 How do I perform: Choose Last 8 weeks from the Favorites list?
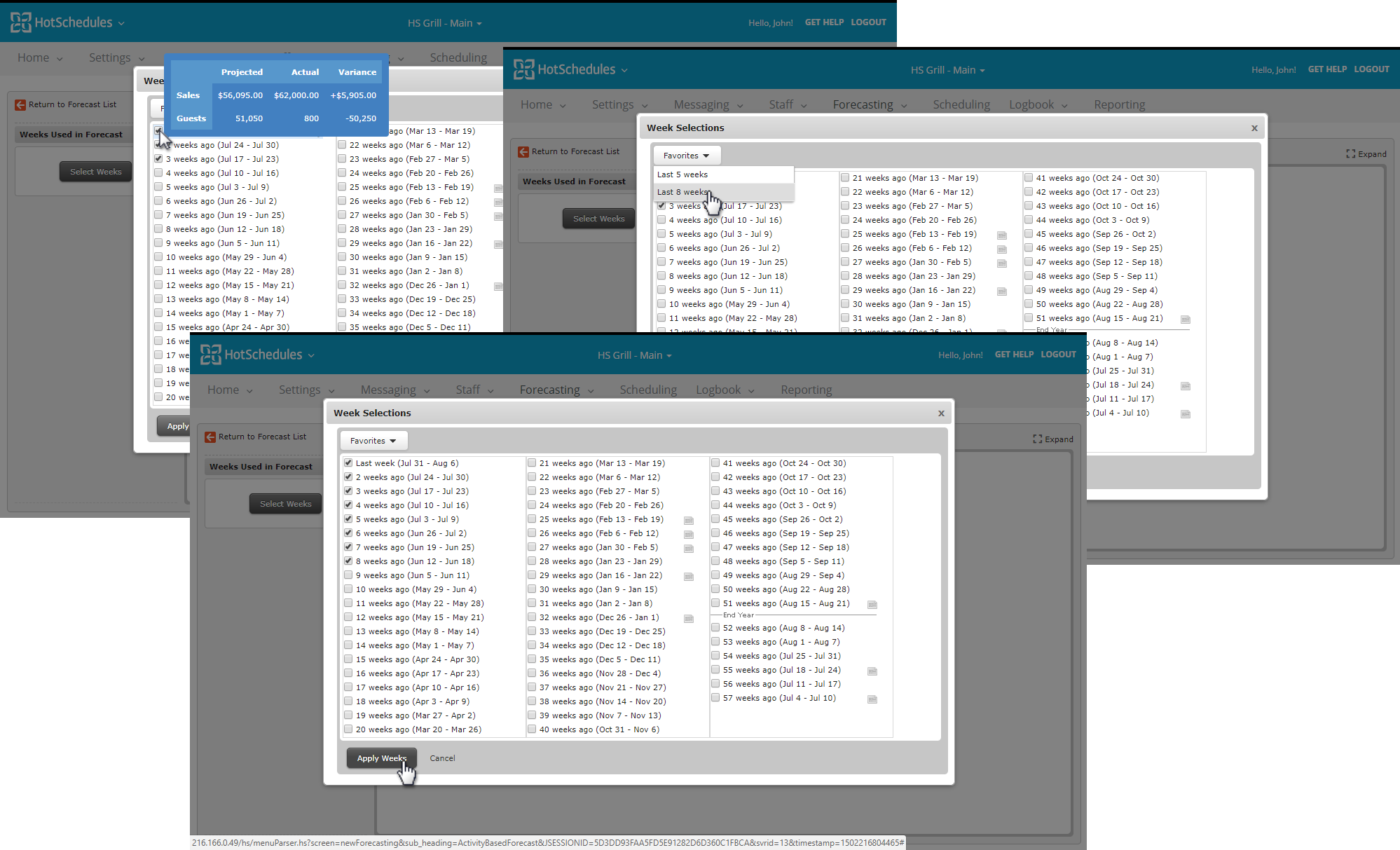click(x=724, y=192)
